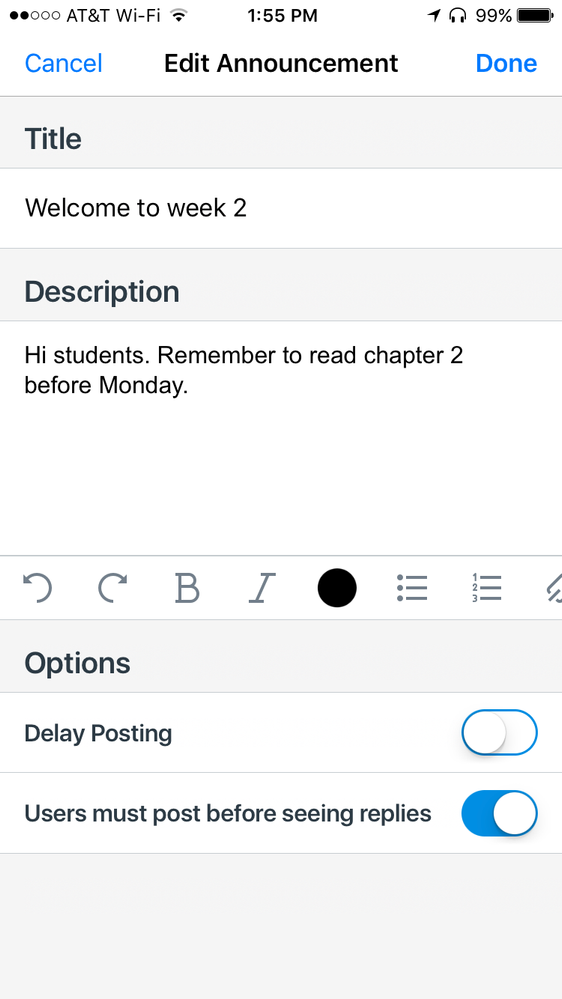562x999 pixels.
Task: Tap the Edit Announcement header title
Action: click(x=281, y=64)
